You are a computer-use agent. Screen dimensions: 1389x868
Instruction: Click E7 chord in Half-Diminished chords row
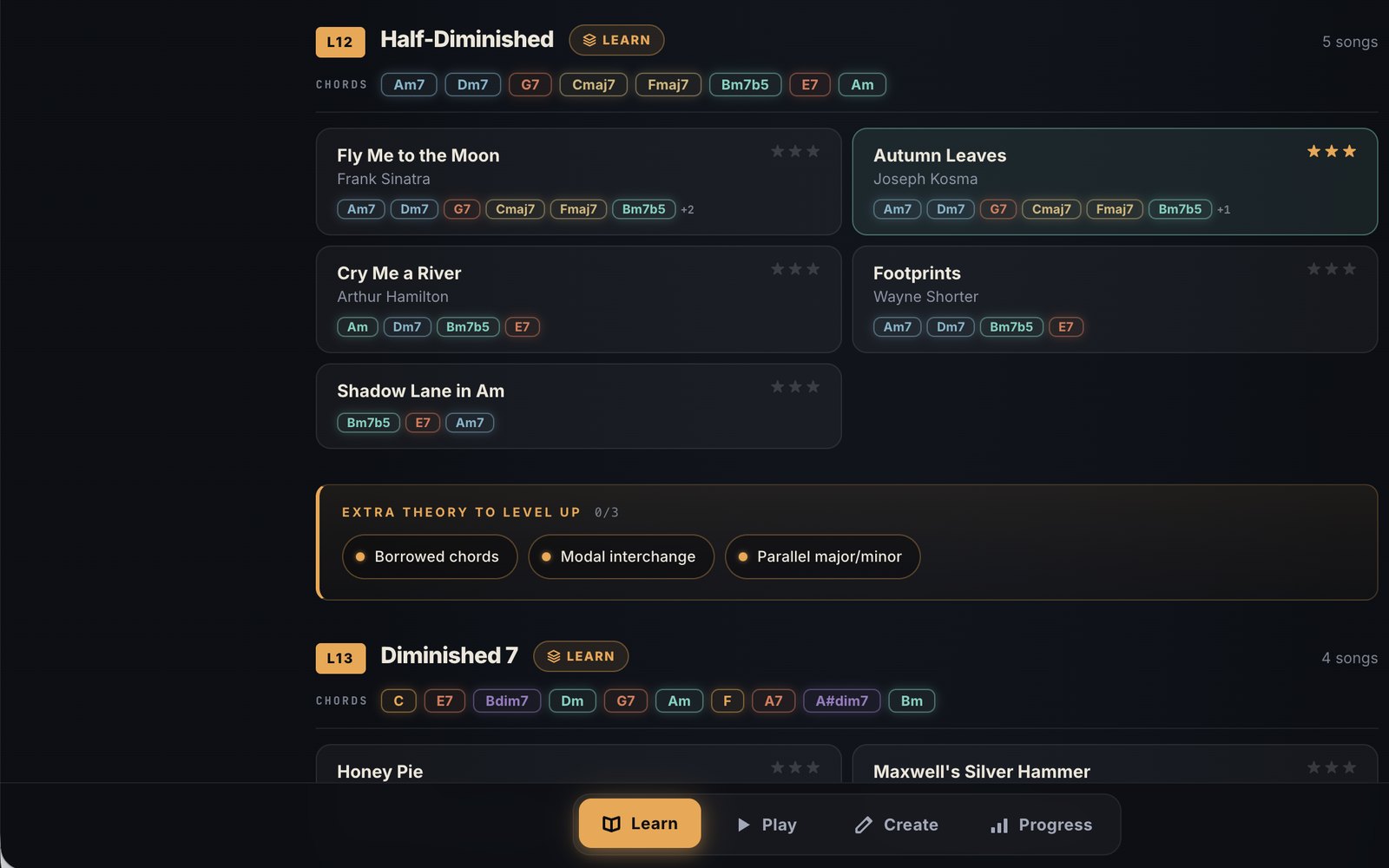809,84
